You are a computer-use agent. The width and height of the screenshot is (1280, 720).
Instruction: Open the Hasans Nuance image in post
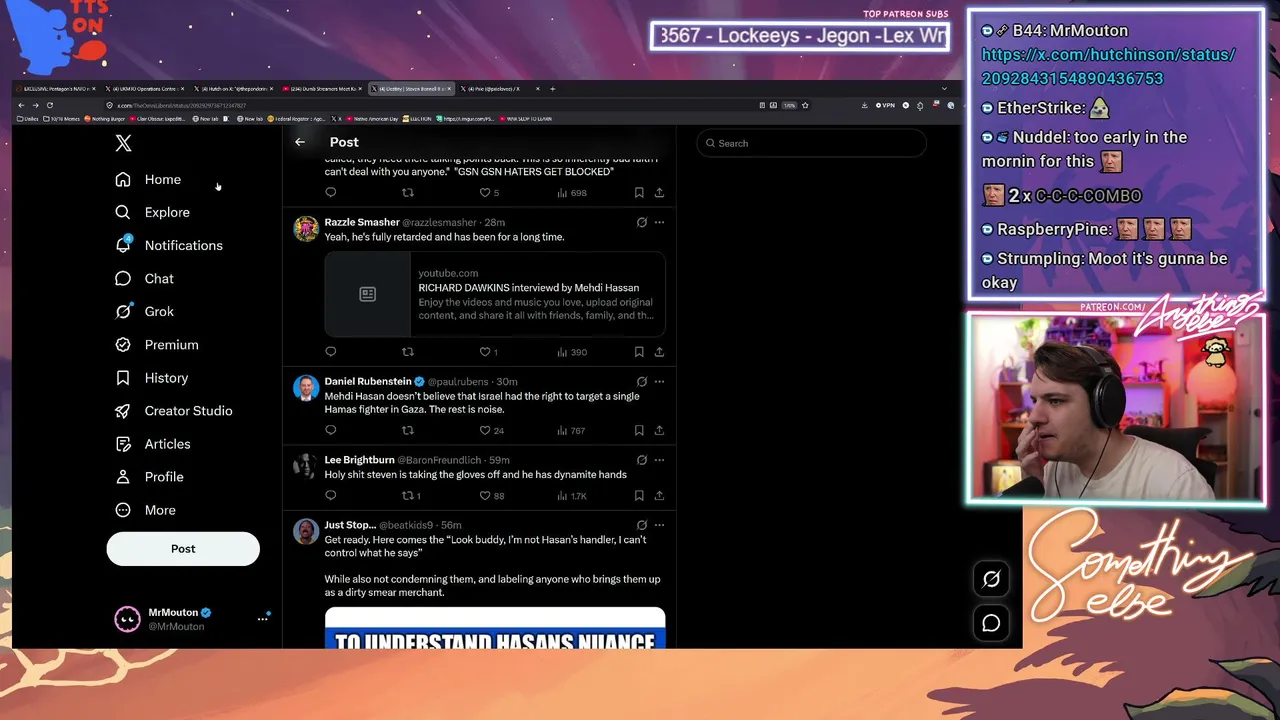(495, 628)
